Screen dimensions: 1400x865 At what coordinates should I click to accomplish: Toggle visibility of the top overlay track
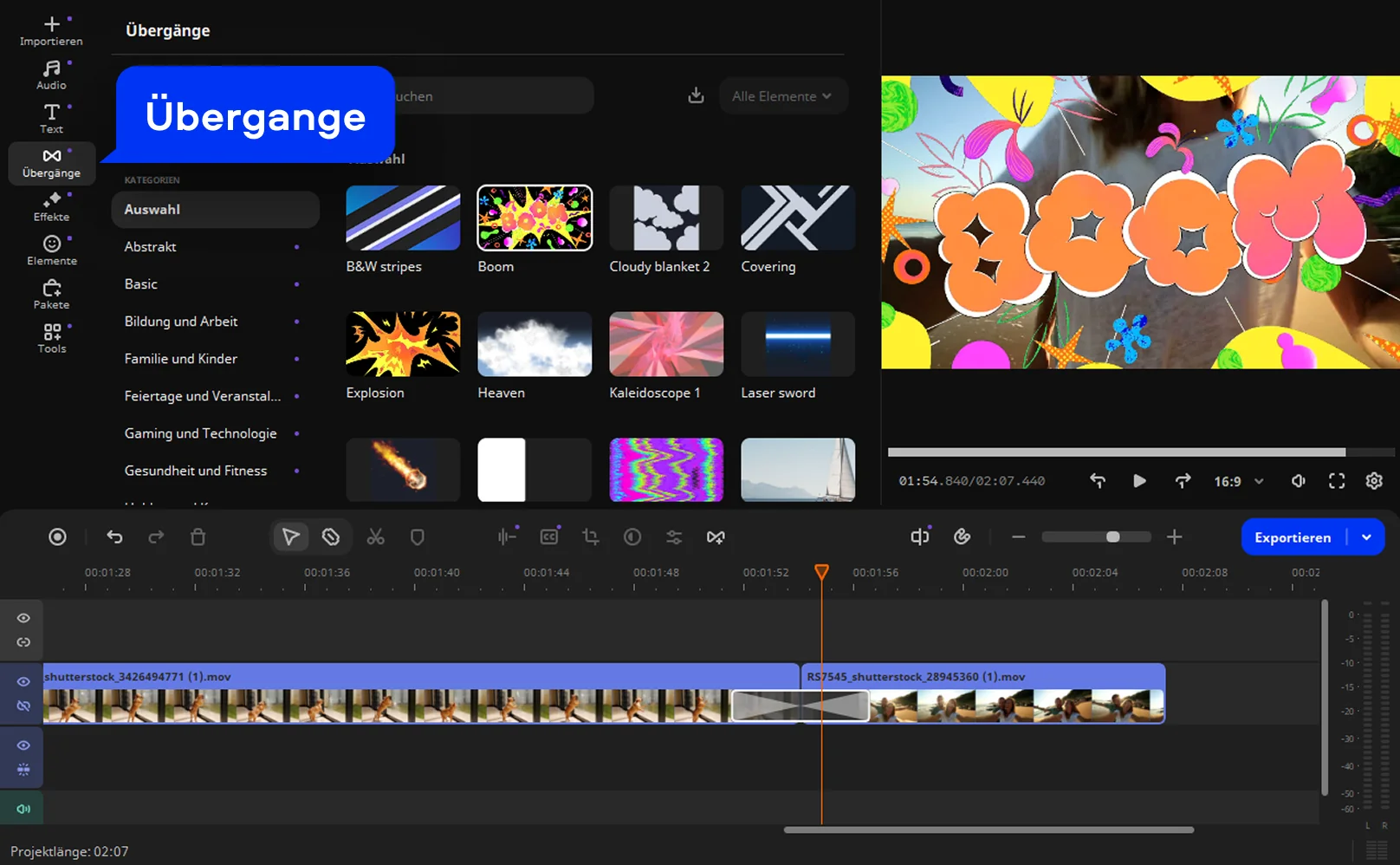click(x=23, y=618)
